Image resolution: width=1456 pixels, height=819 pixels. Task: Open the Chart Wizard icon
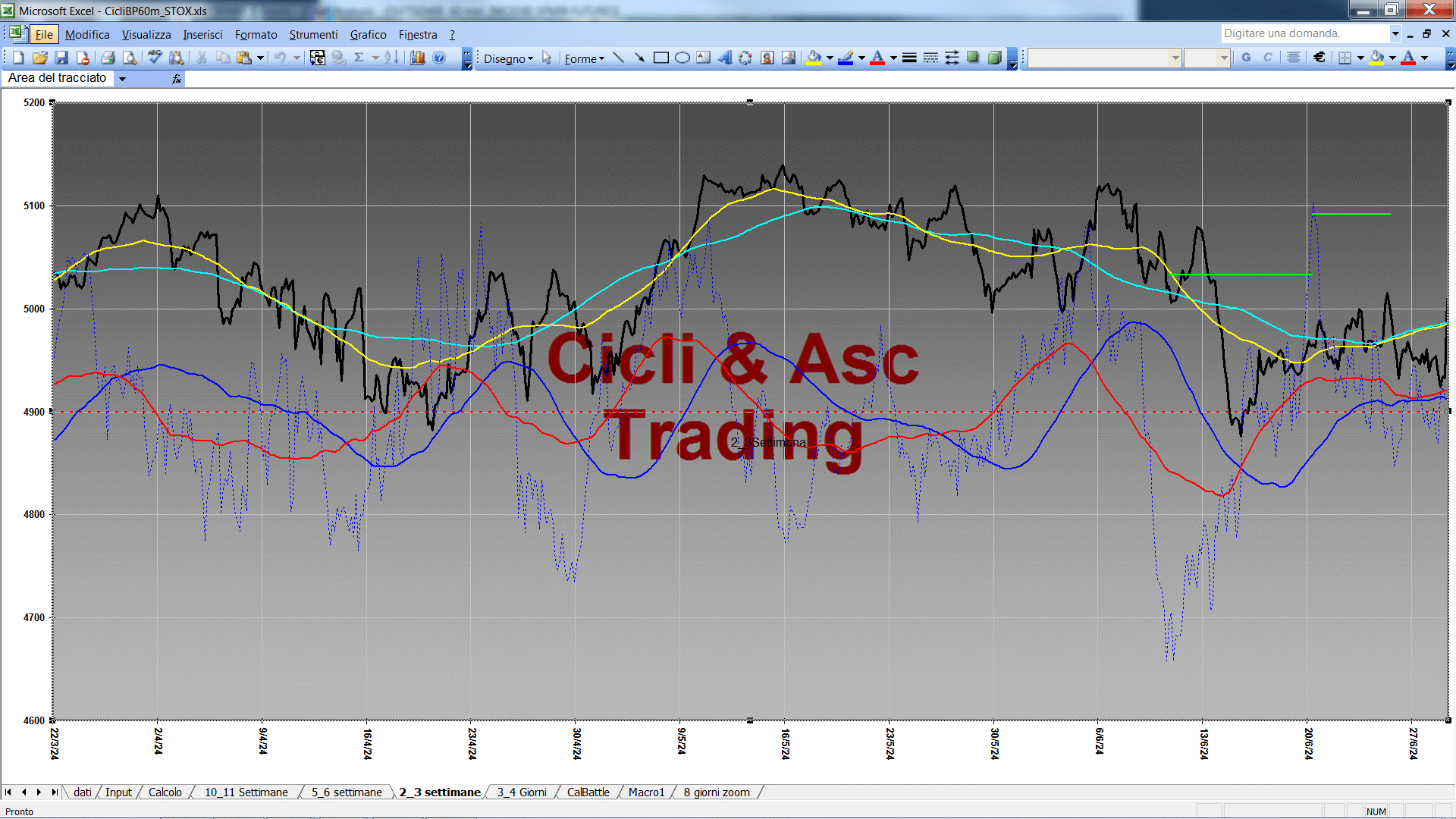tap(418, 58)
